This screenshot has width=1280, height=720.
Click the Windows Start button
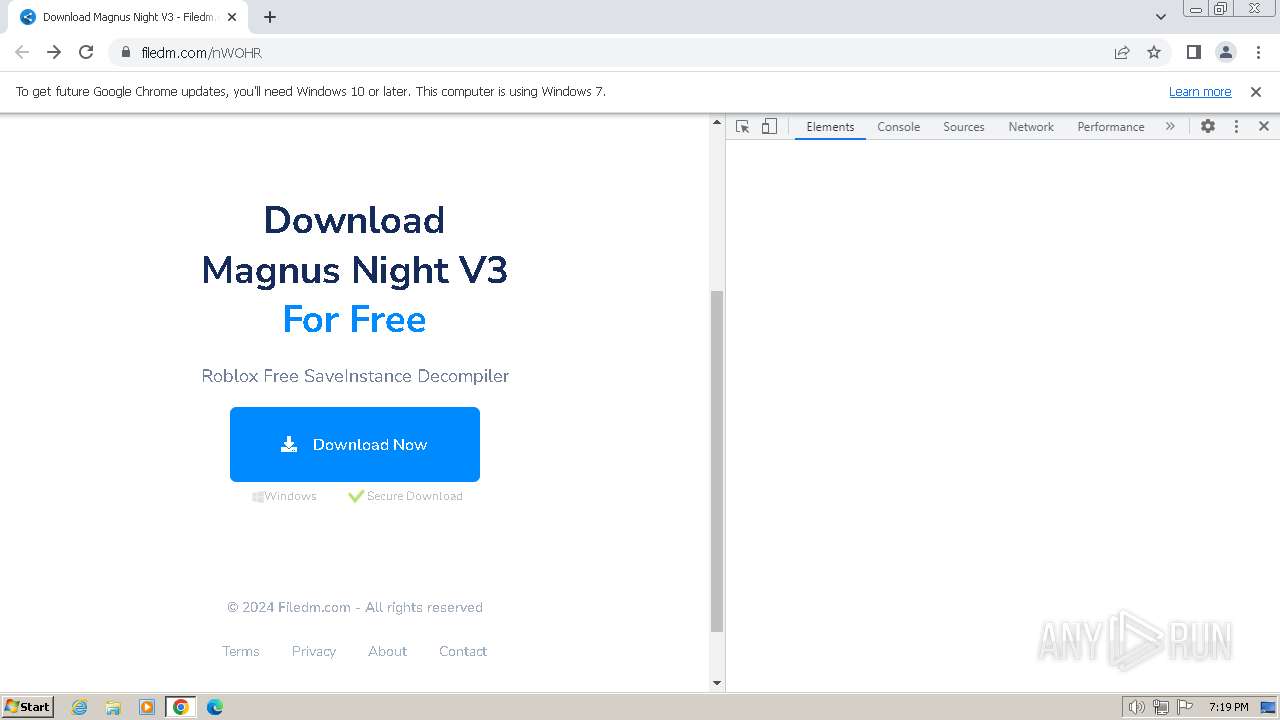[28, 706]
